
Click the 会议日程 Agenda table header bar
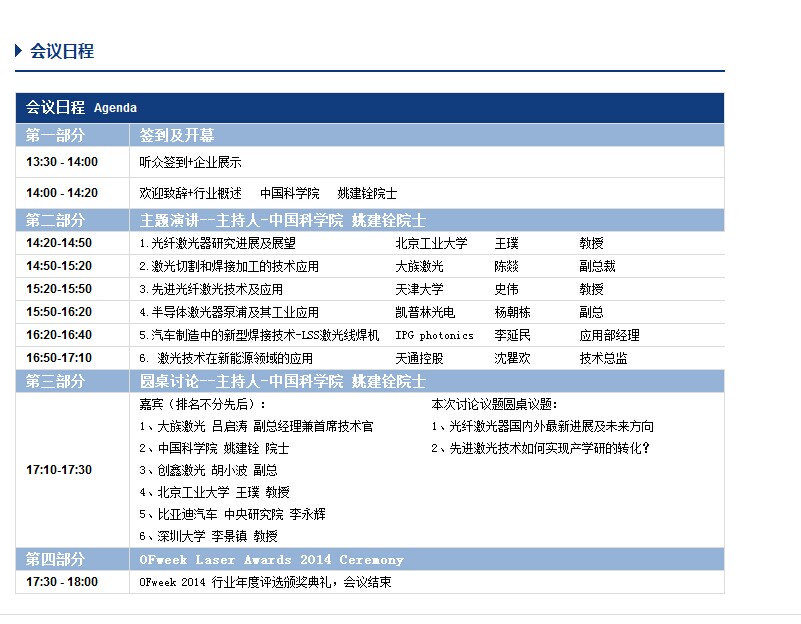coord(370,108)
